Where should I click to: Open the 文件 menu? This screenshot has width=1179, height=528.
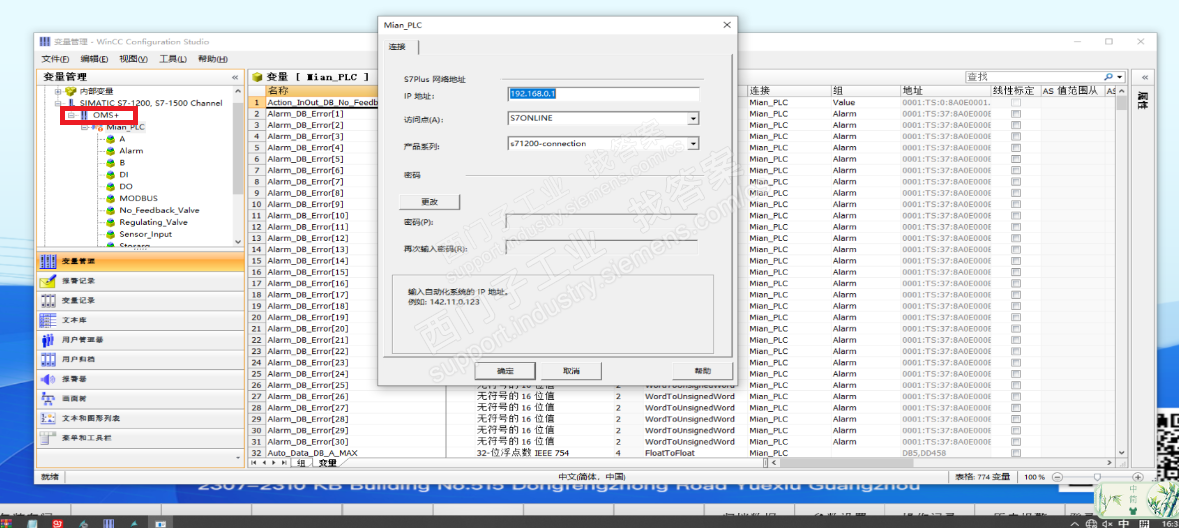coord(55,59)
